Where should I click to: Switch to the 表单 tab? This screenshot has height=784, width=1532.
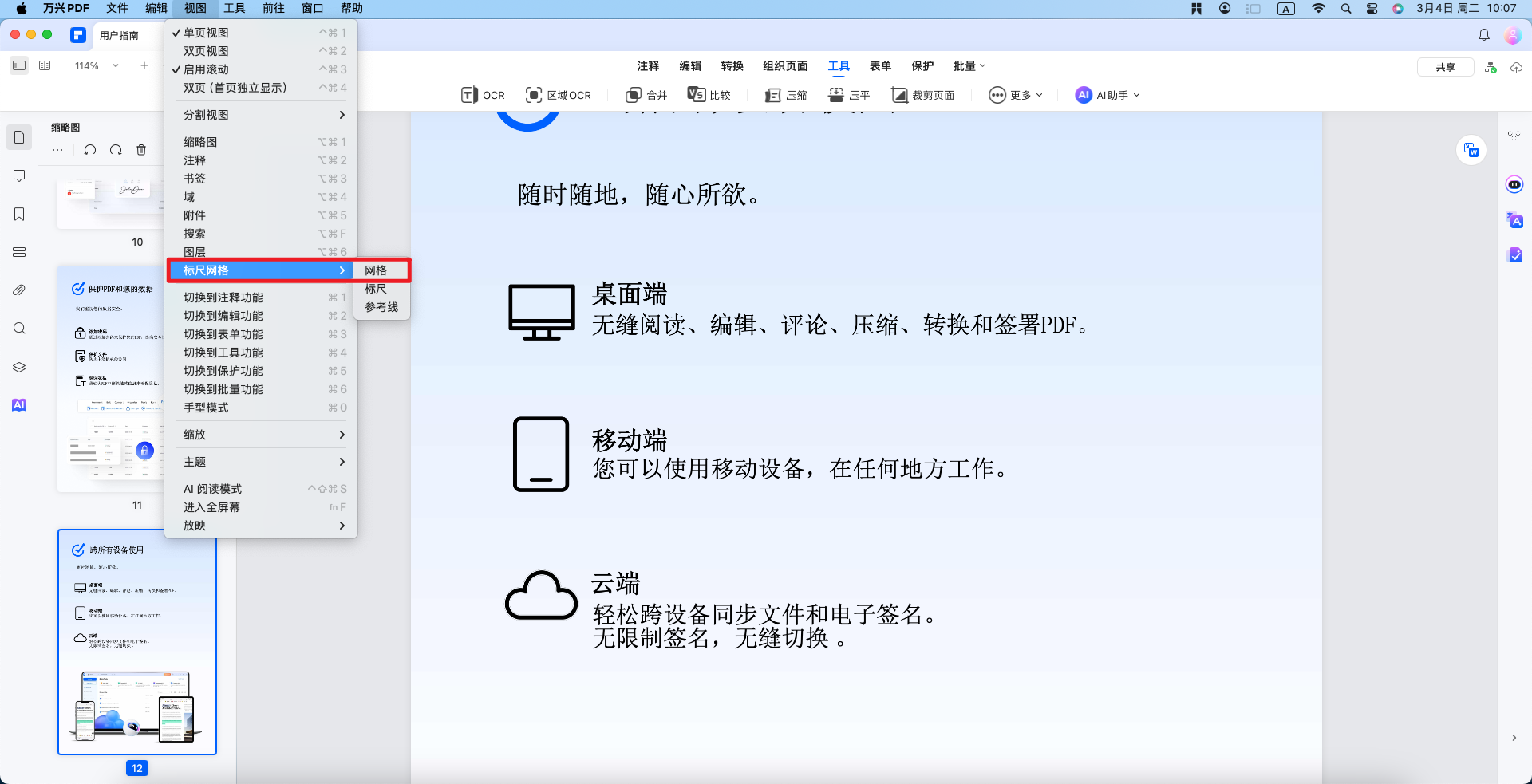tap(881, 66)
